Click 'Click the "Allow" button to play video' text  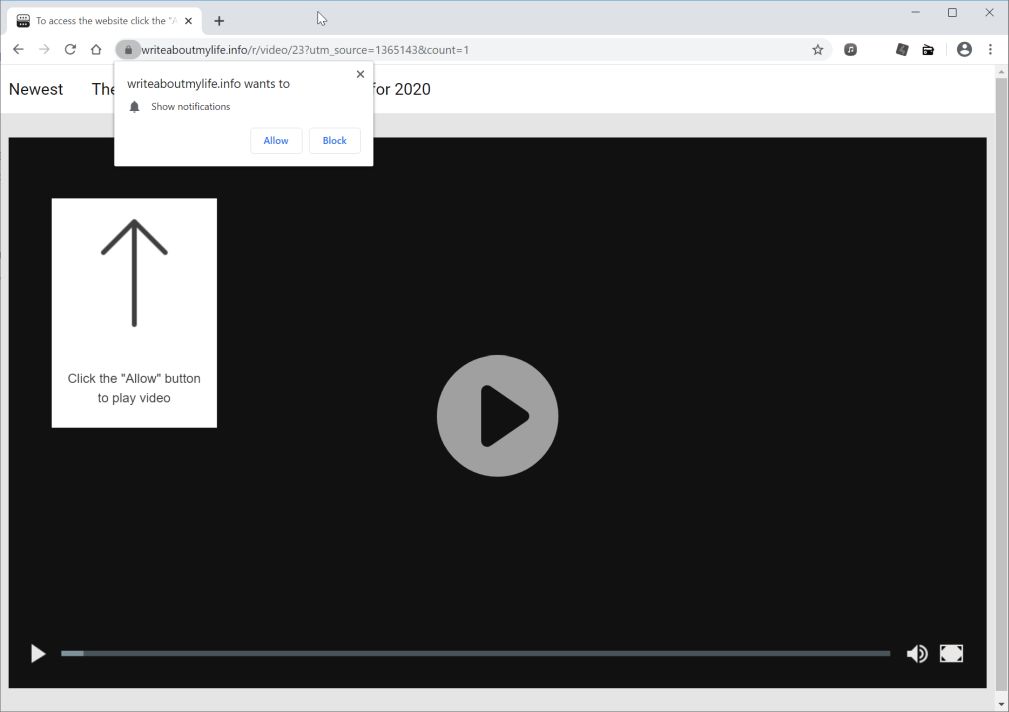pyautogui.click(x=134, y=388)
